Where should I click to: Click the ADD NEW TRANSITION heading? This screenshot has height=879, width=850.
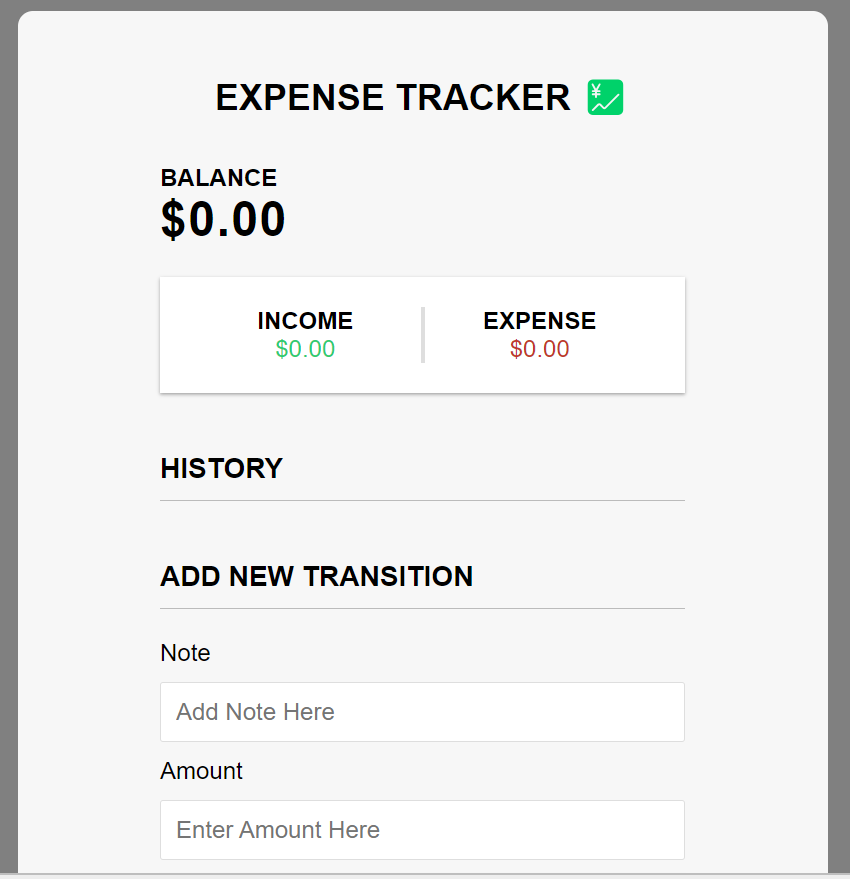[x=316, y=576]
